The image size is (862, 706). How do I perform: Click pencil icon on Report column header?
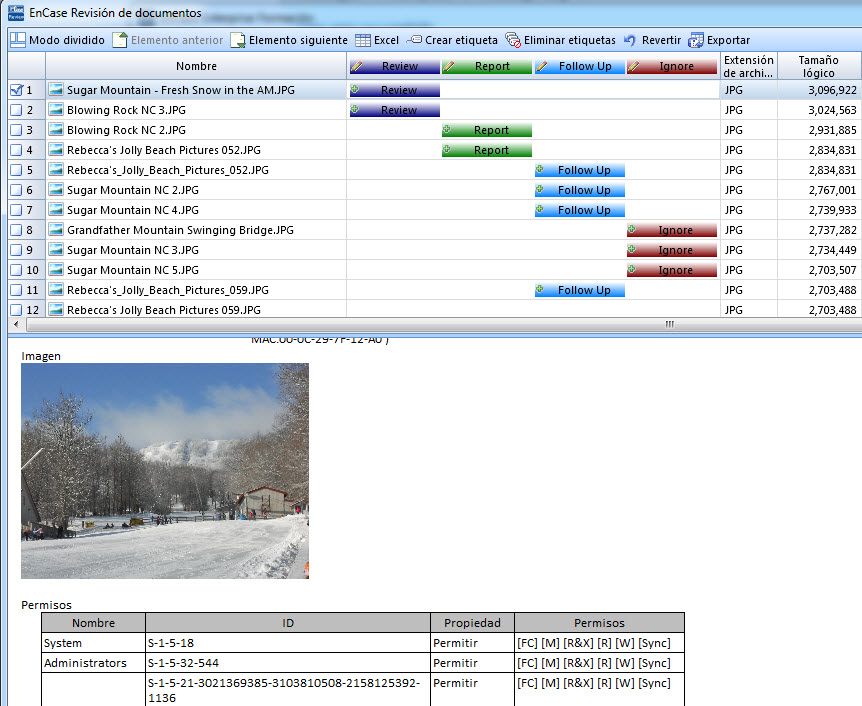(x=449, y=67)
